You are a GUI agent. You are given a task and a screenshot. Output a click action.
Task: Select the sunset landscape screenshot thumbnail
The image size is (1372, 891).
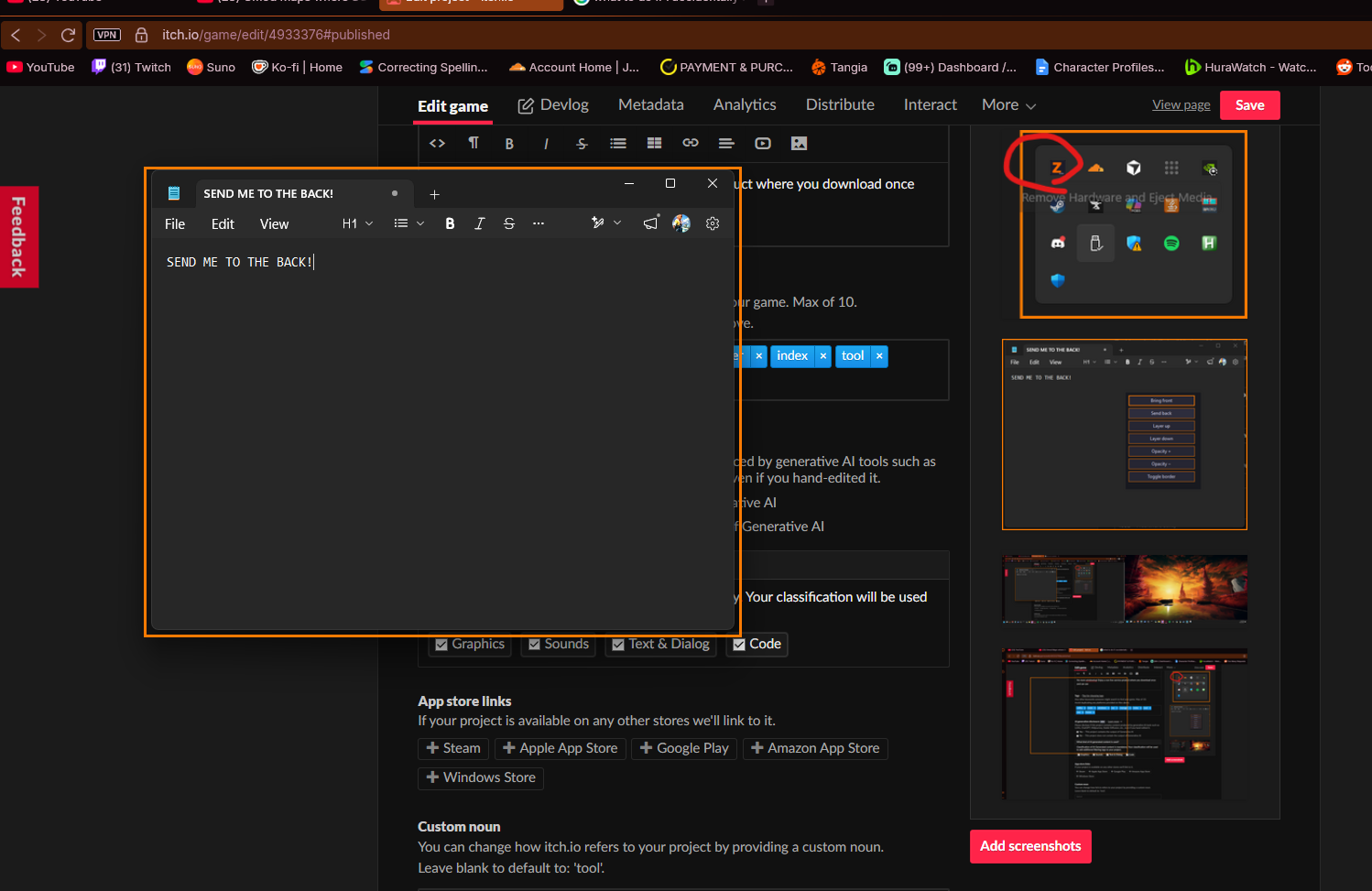click(1125, 589)
